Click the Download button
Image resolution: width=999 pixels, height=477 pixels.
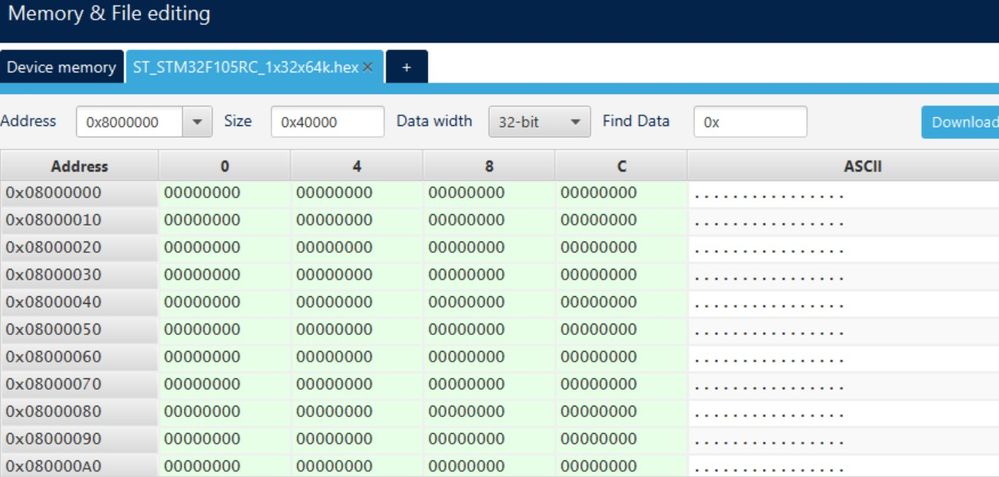pyautogui.click(x=960, y=122)
